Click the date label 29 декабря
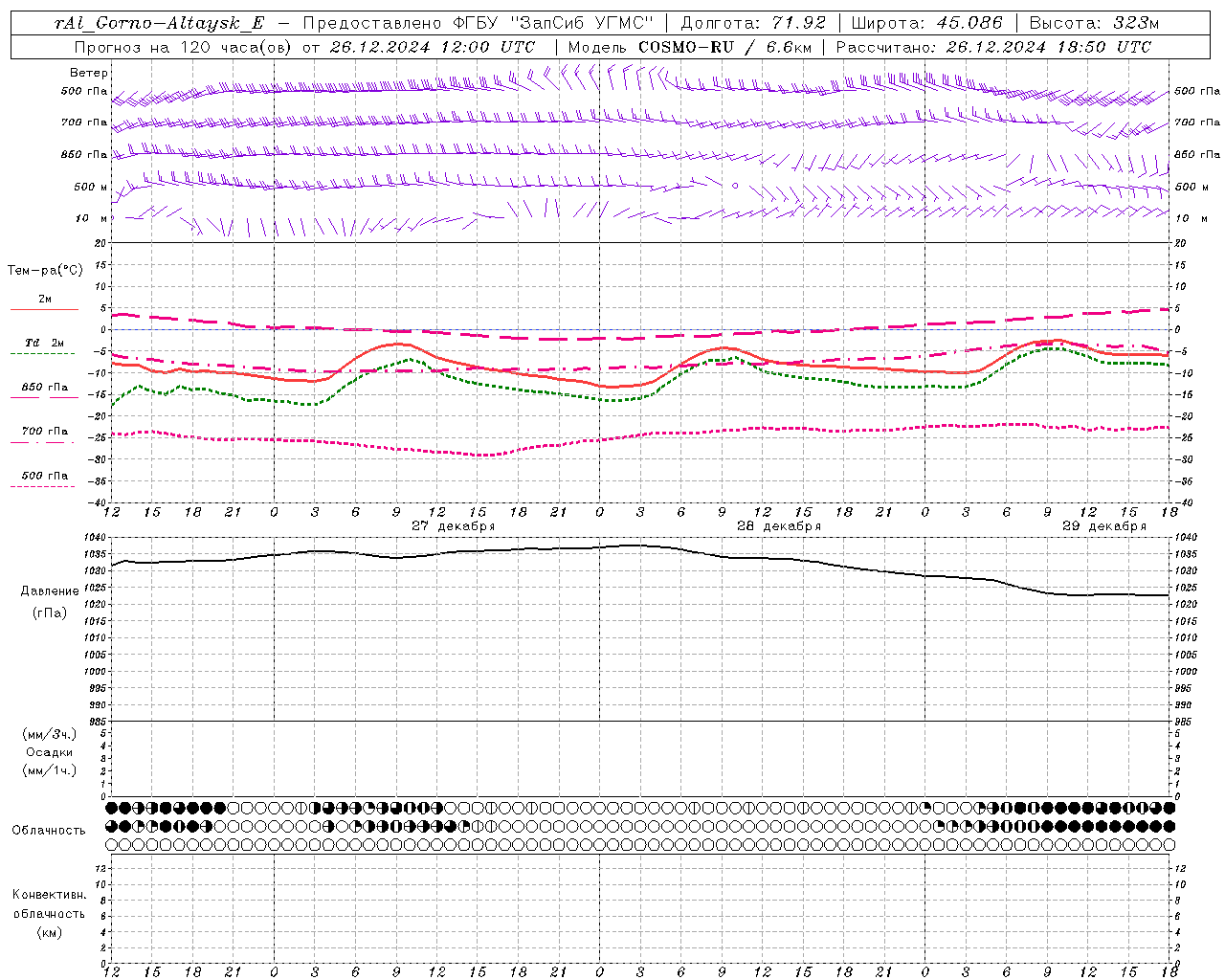Screen dimensions: 1225x980 point(1104,526)
